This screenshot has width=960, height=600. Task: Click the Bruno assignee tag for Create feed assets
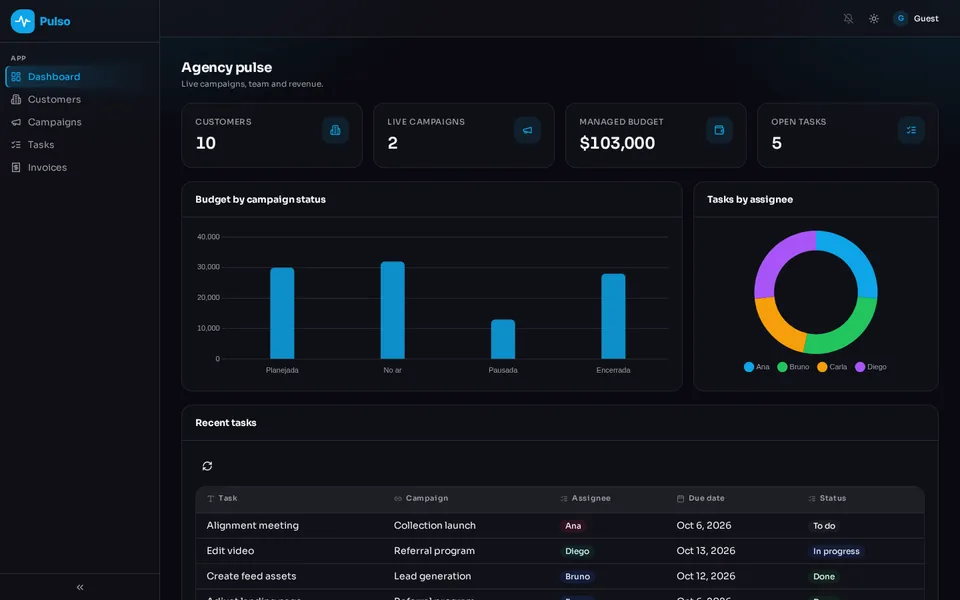(577, 577)
